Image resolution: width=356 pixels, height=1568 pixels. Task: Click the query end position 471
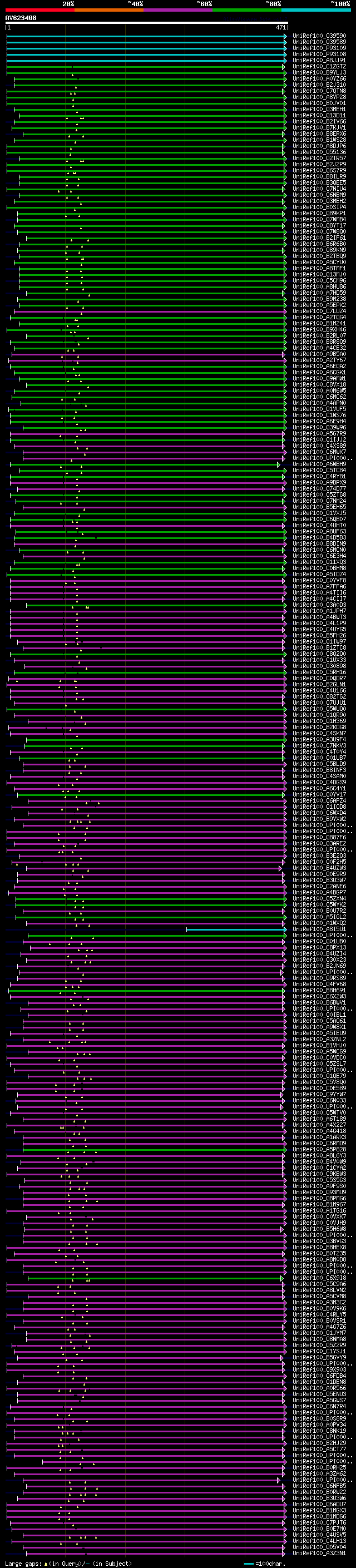pyautogui.click(x=280, y=27)
